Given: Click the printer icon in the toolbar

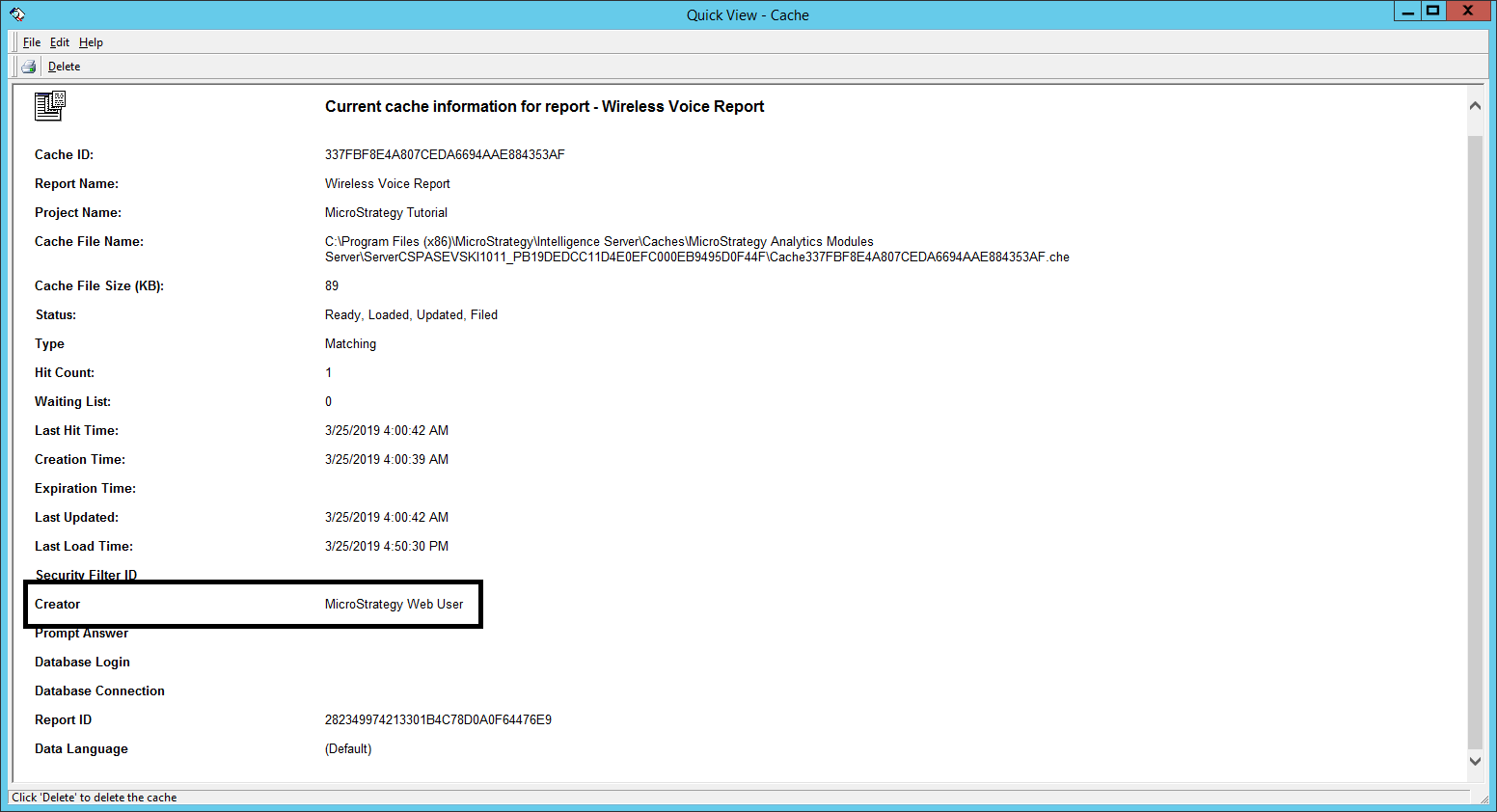Looking at the screenshot, I should pyautogui.click(x=29, y=67).
